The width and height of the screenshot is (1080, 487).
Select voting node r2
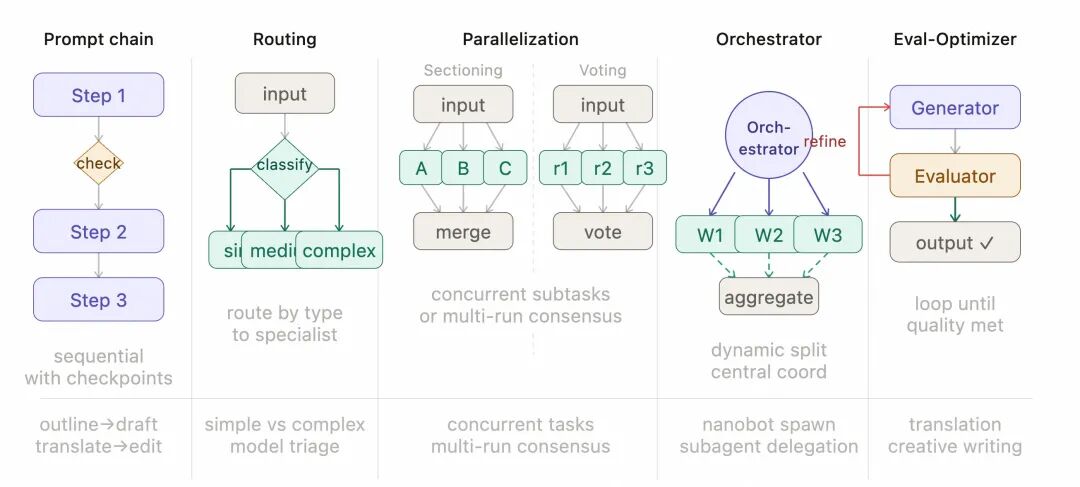(602, 168)
